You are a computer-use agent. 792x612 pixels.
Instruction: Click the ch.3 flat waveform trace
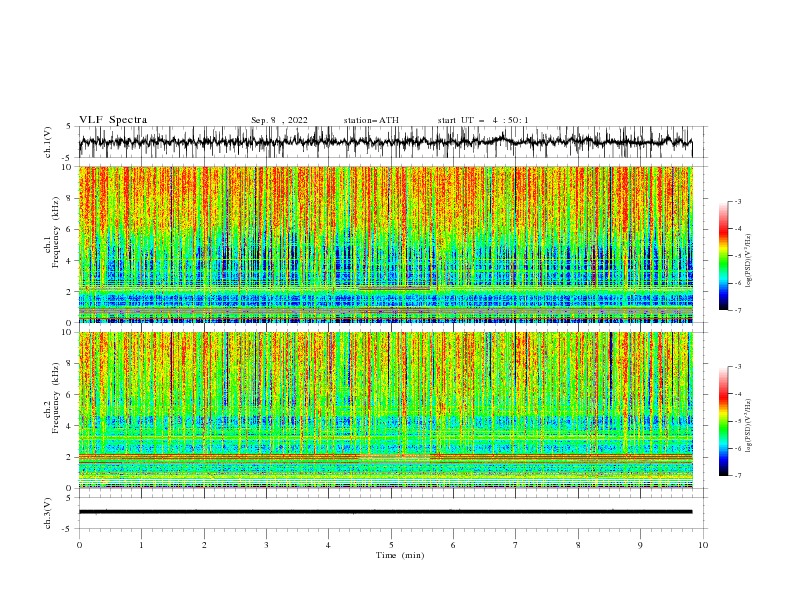pos(386,512)
